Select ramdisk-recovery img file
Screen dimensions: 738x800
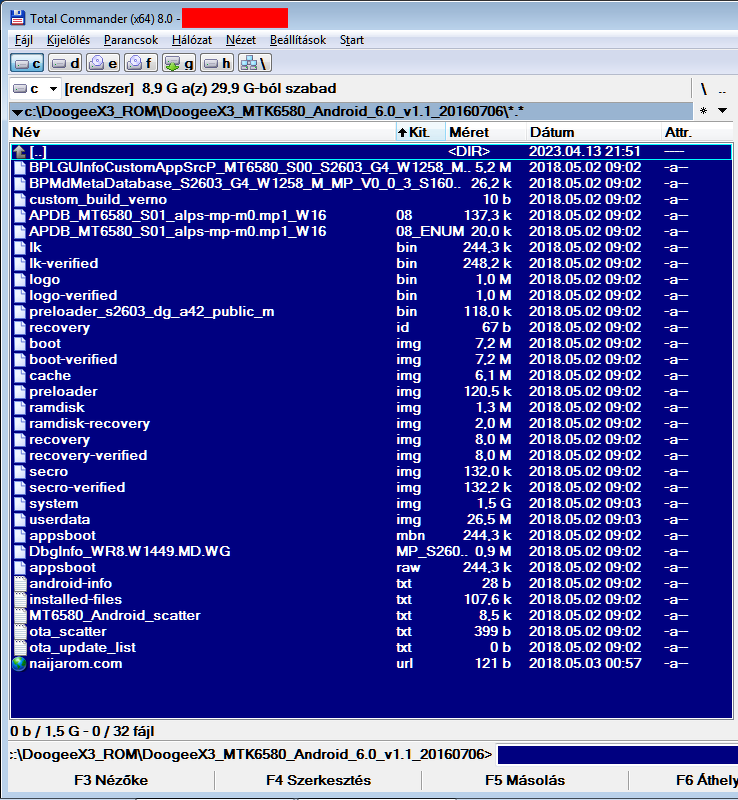coord(372,423)
